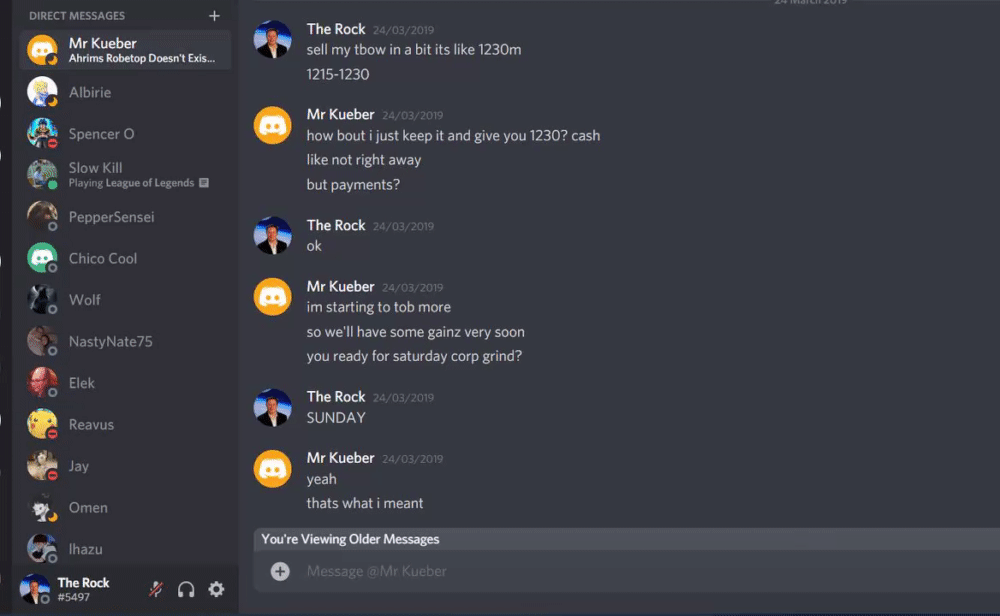Select the Slow Kill direct message

(125, 175)
